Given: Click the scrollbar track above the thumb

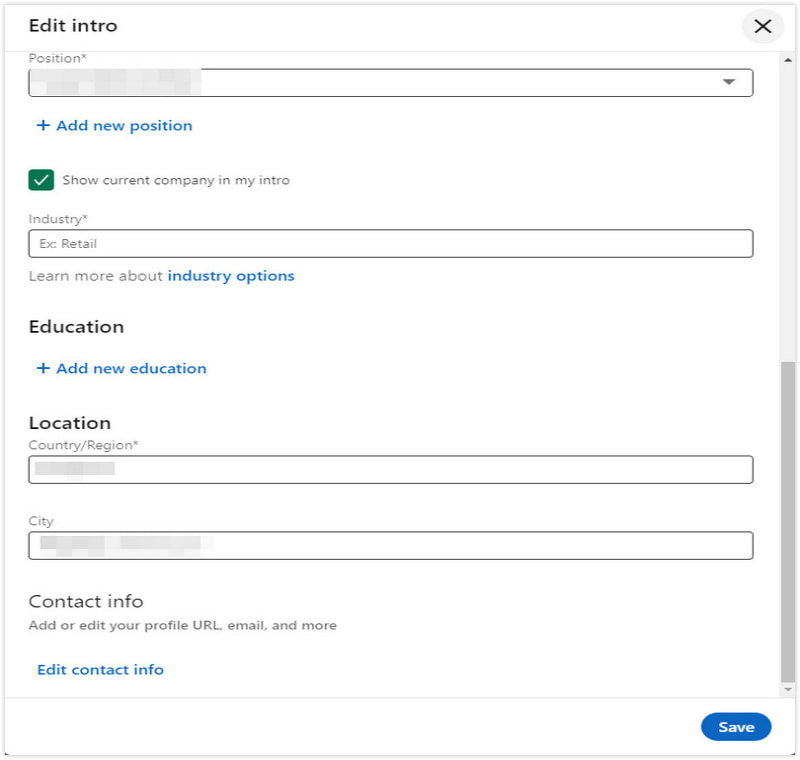Looking at the screenshot, I should point(788,200).
